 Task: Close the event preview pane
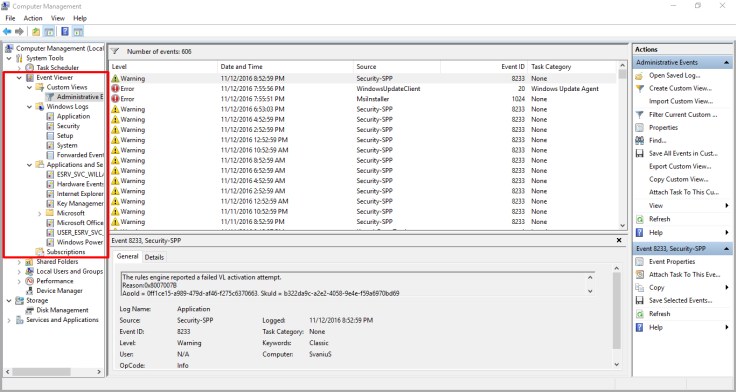[619, 240]
